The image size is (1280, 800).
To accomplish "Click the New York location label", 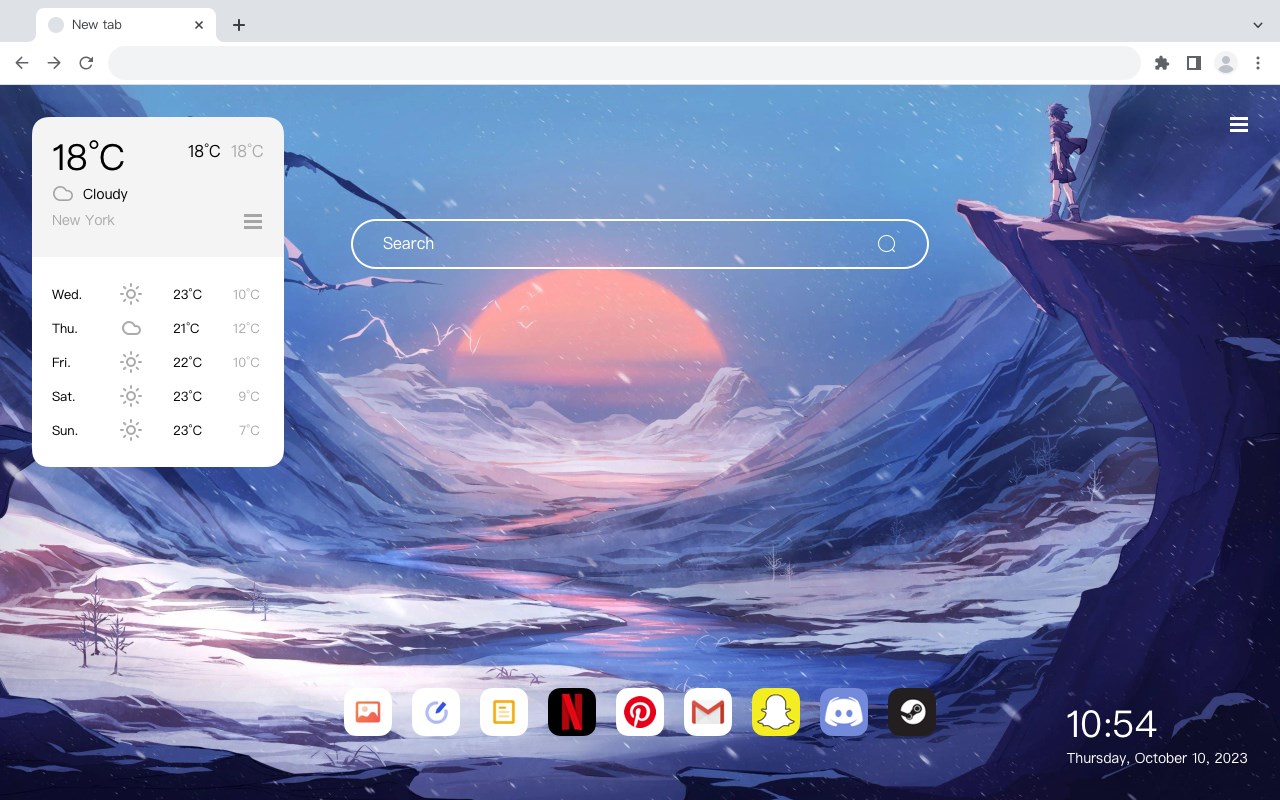I will click(83, 220).
